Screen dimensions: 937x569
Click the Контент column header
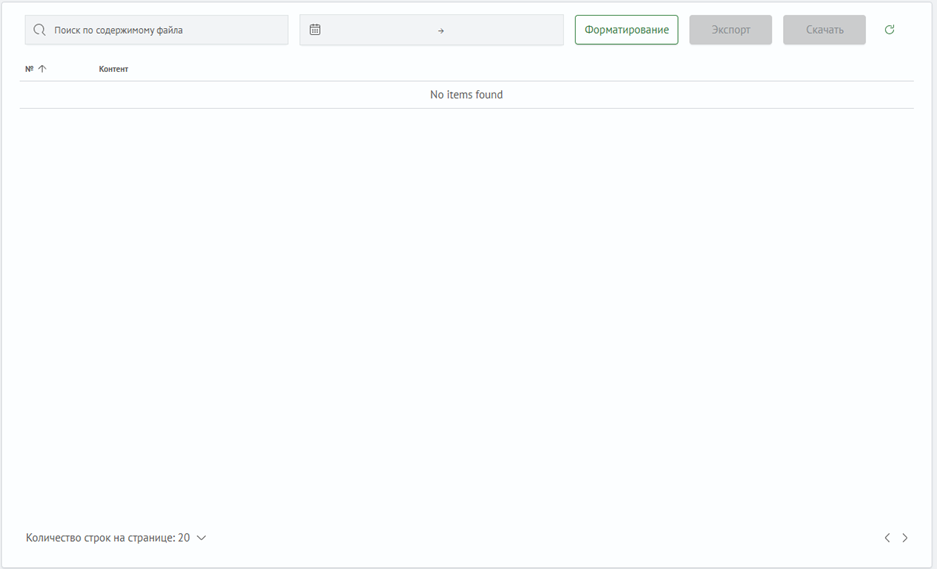coord(113,69)
